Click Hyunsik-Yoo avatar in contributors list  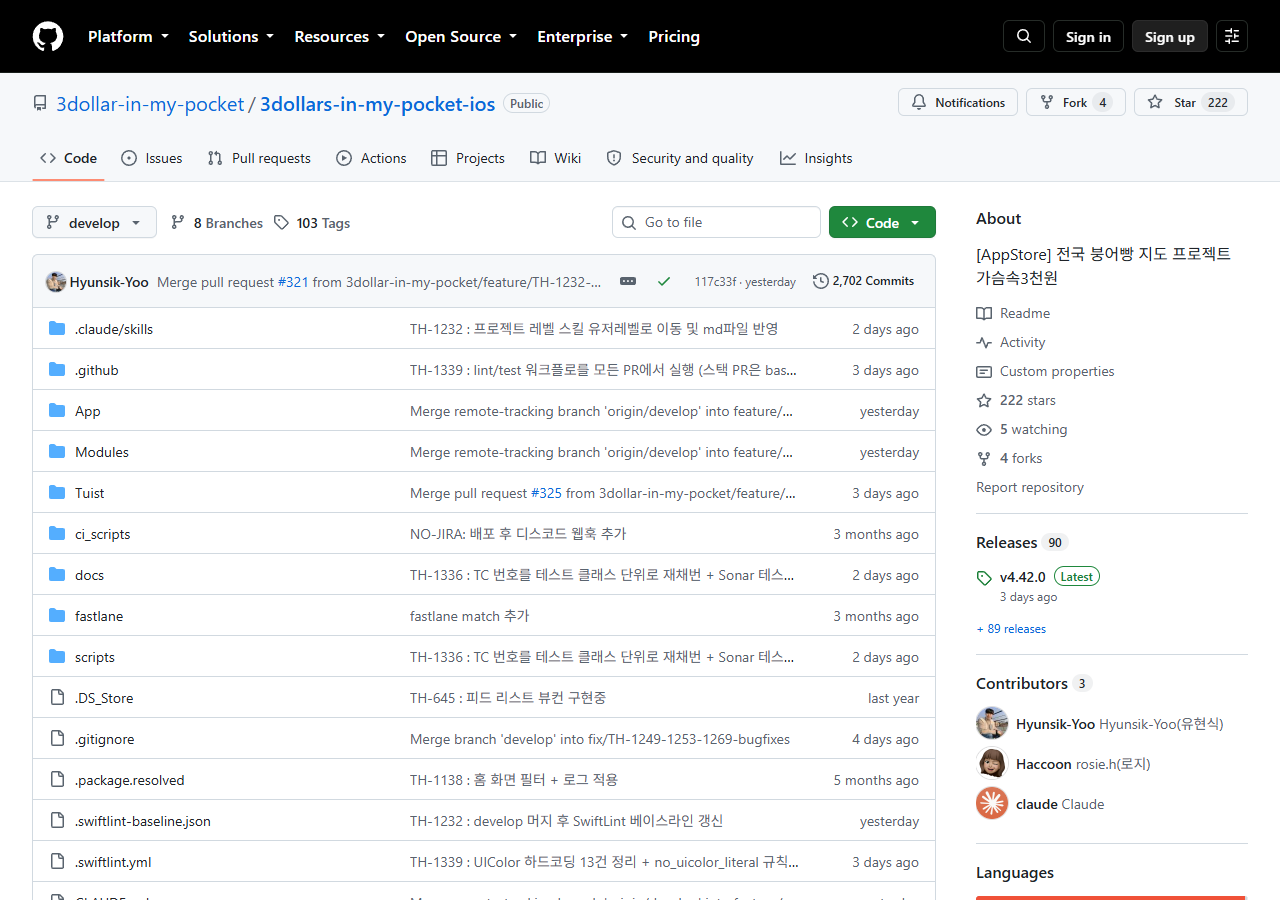[x=992, y=723]
